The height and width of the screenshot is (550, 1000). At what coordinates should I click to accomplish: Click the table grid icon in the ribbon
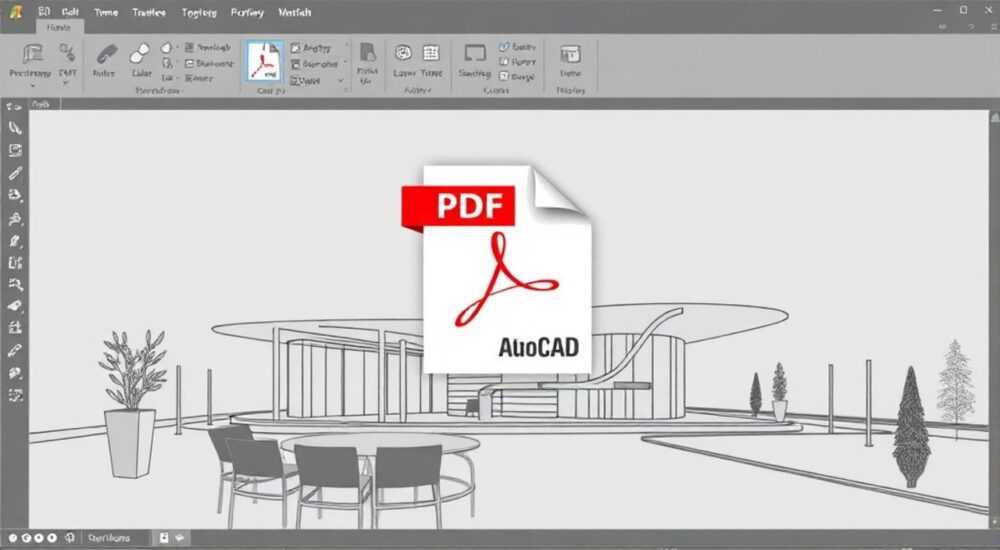[431, 53]
